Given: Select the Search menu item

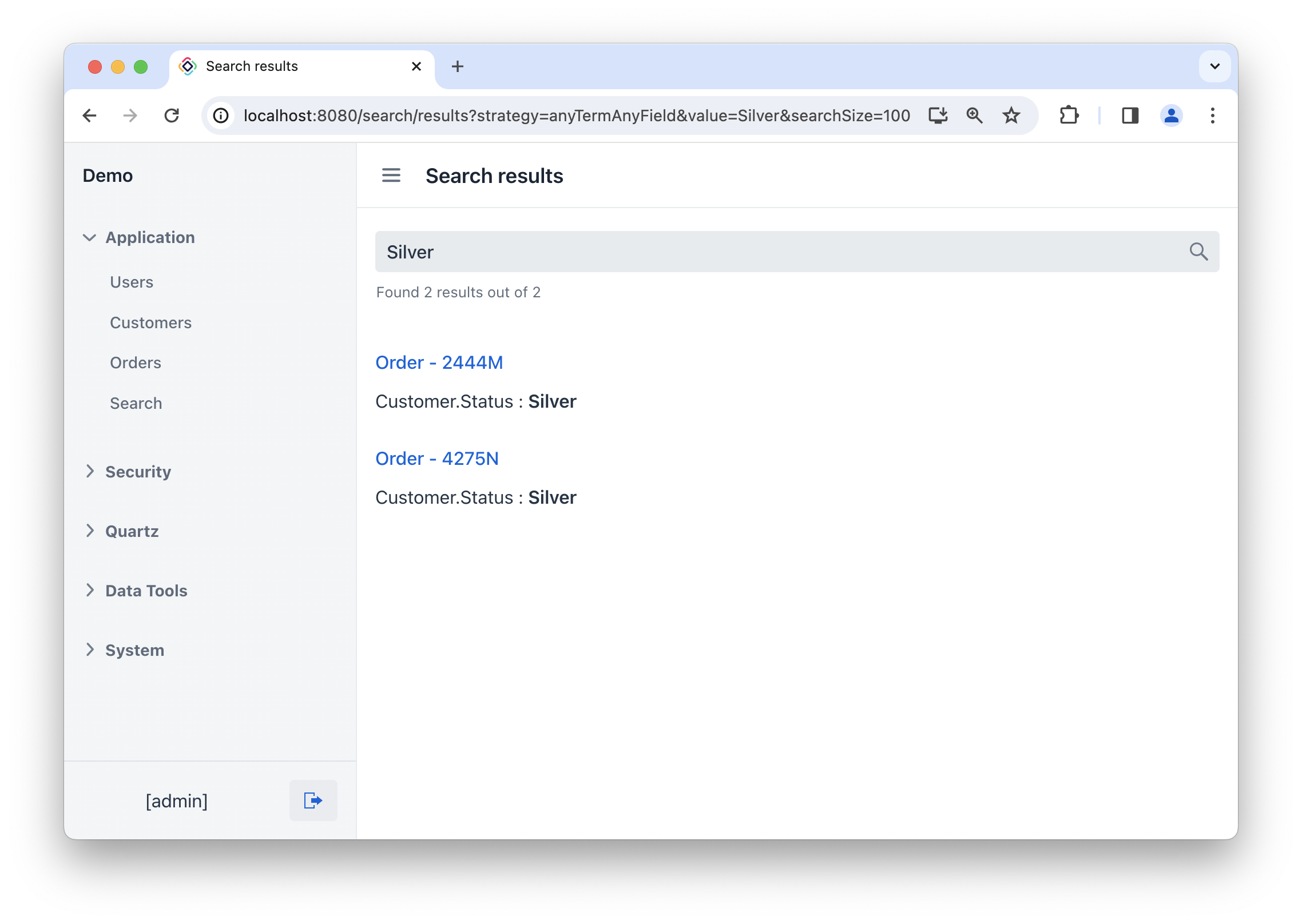Looking at the screenshot, I should (x=135, y=403).
